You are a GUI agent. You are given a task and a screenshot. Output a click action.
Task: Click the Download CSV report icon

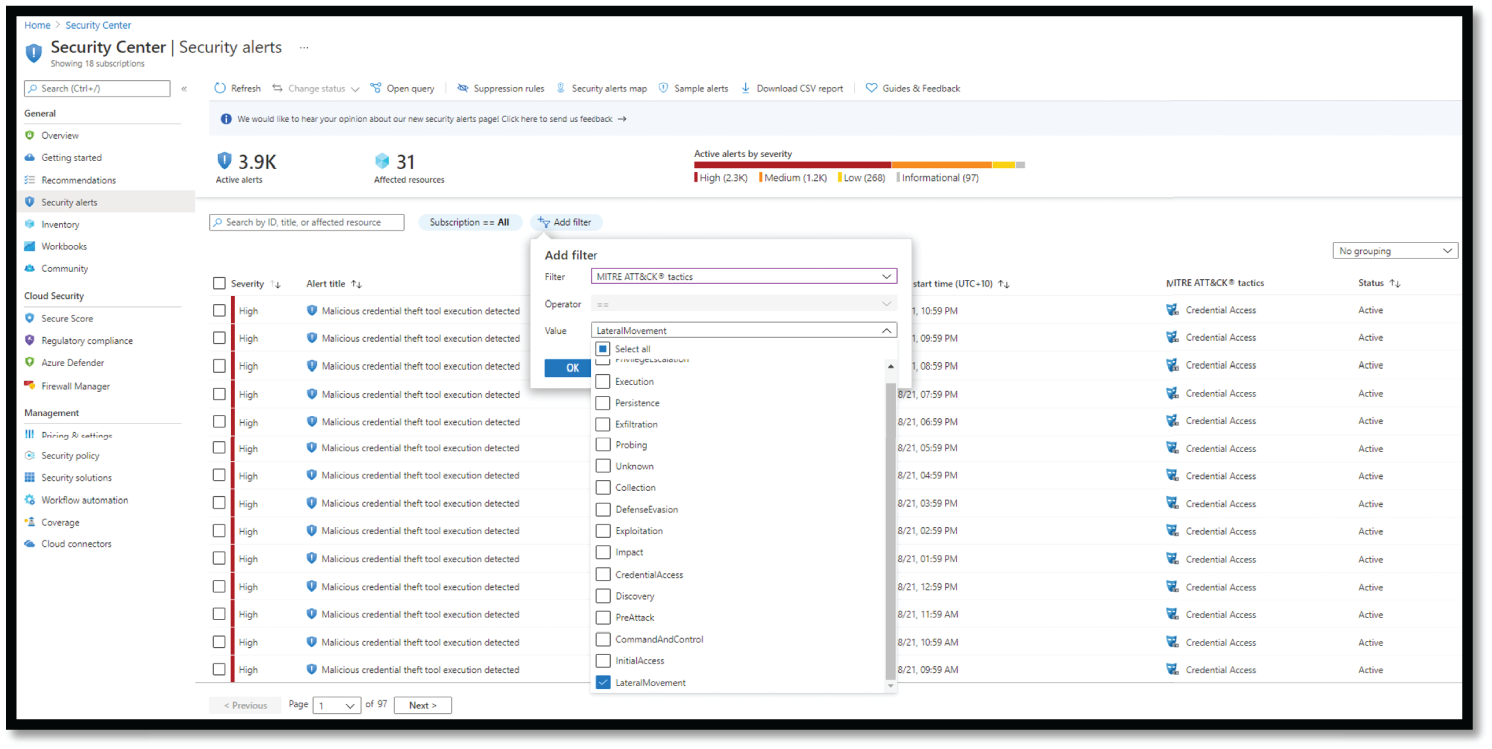pos(746,88)
